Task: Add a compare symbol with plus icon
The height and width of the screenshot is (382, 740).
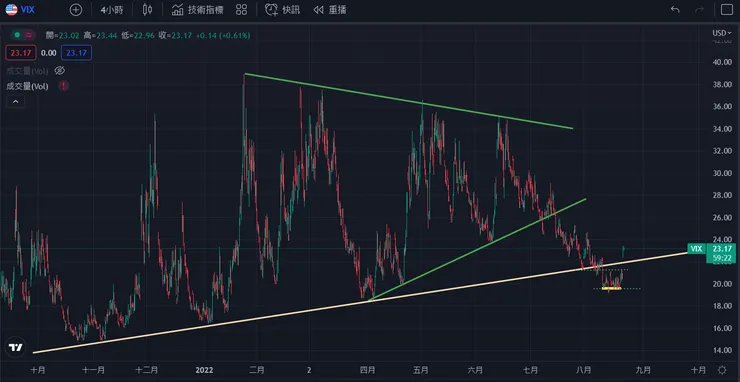Action: point(76,9)
